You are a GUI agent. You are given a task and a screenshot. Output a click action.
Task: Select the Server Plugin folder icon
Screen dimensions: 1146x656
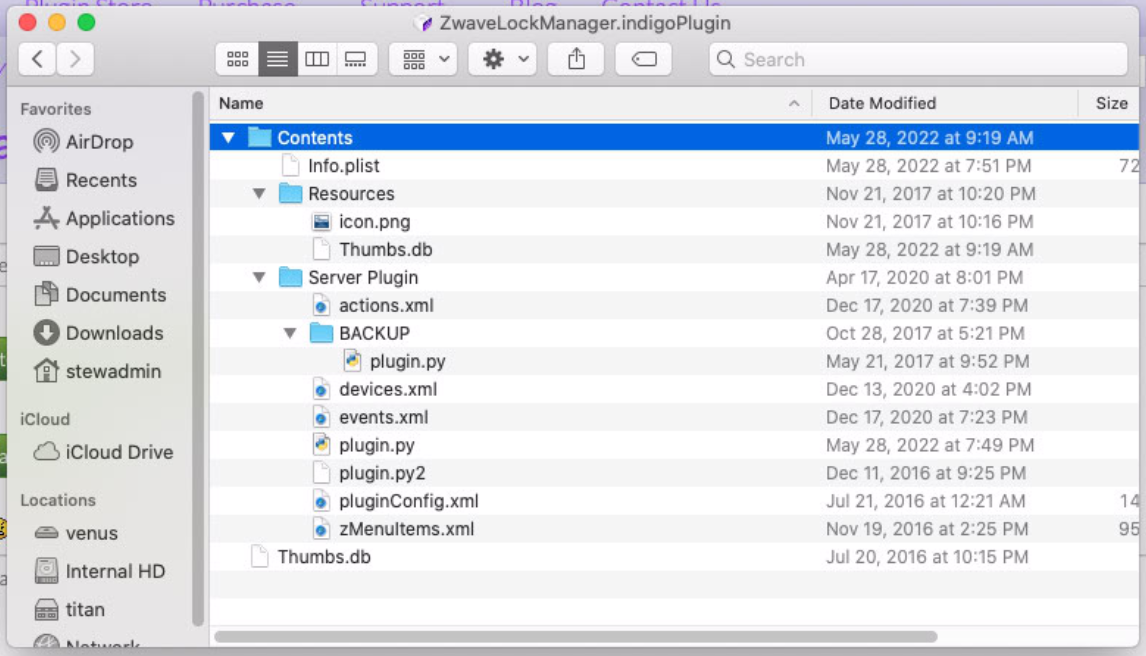(290, 278)
